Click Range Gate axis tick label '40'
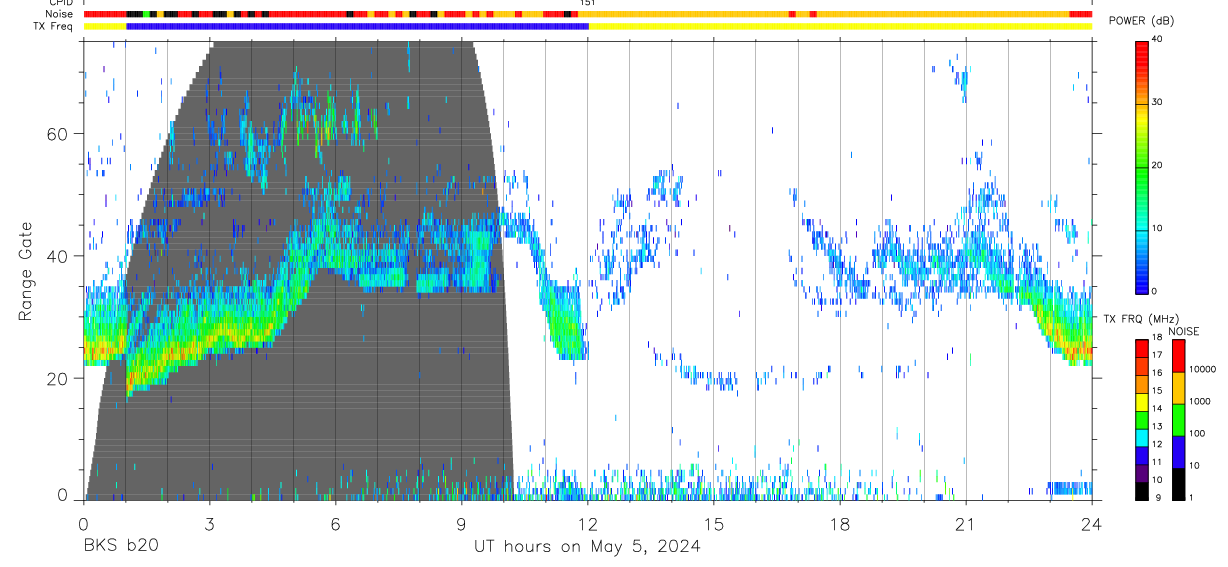This screenshot has height=567, width=1228. tap(58, 255)
